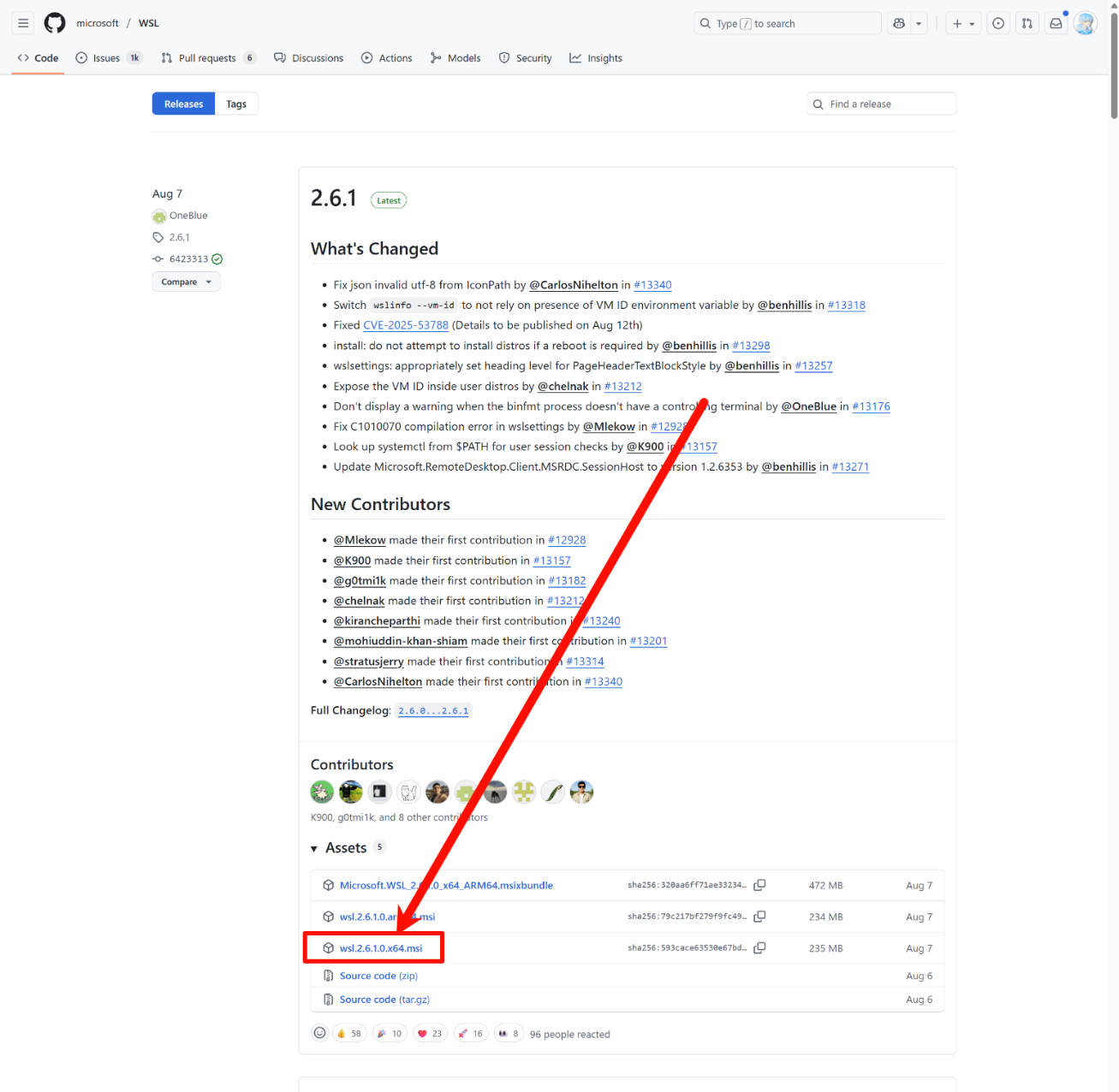Open the notifications inbox

1057,23
